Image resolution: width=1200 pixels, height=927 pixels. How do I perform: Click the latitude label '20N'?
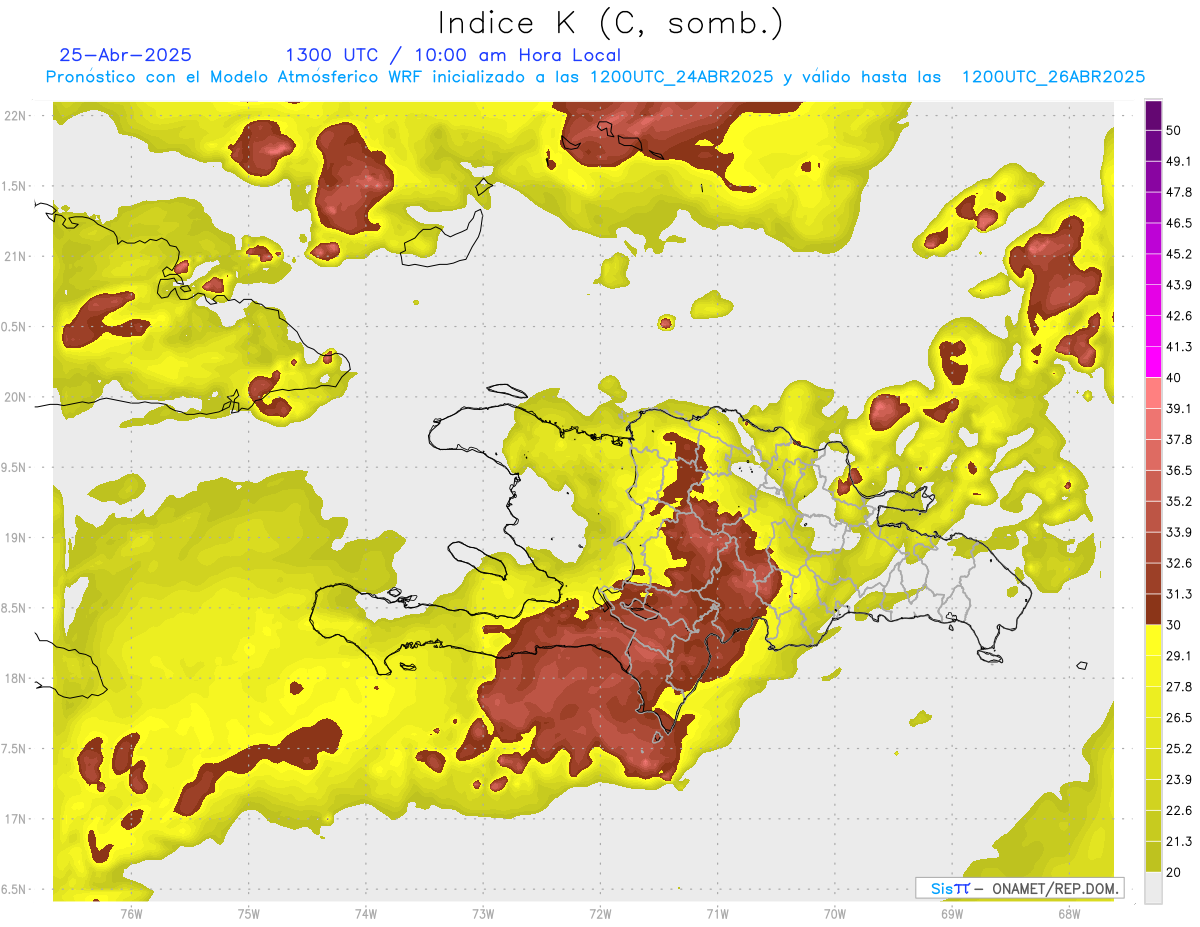(15, 397)
